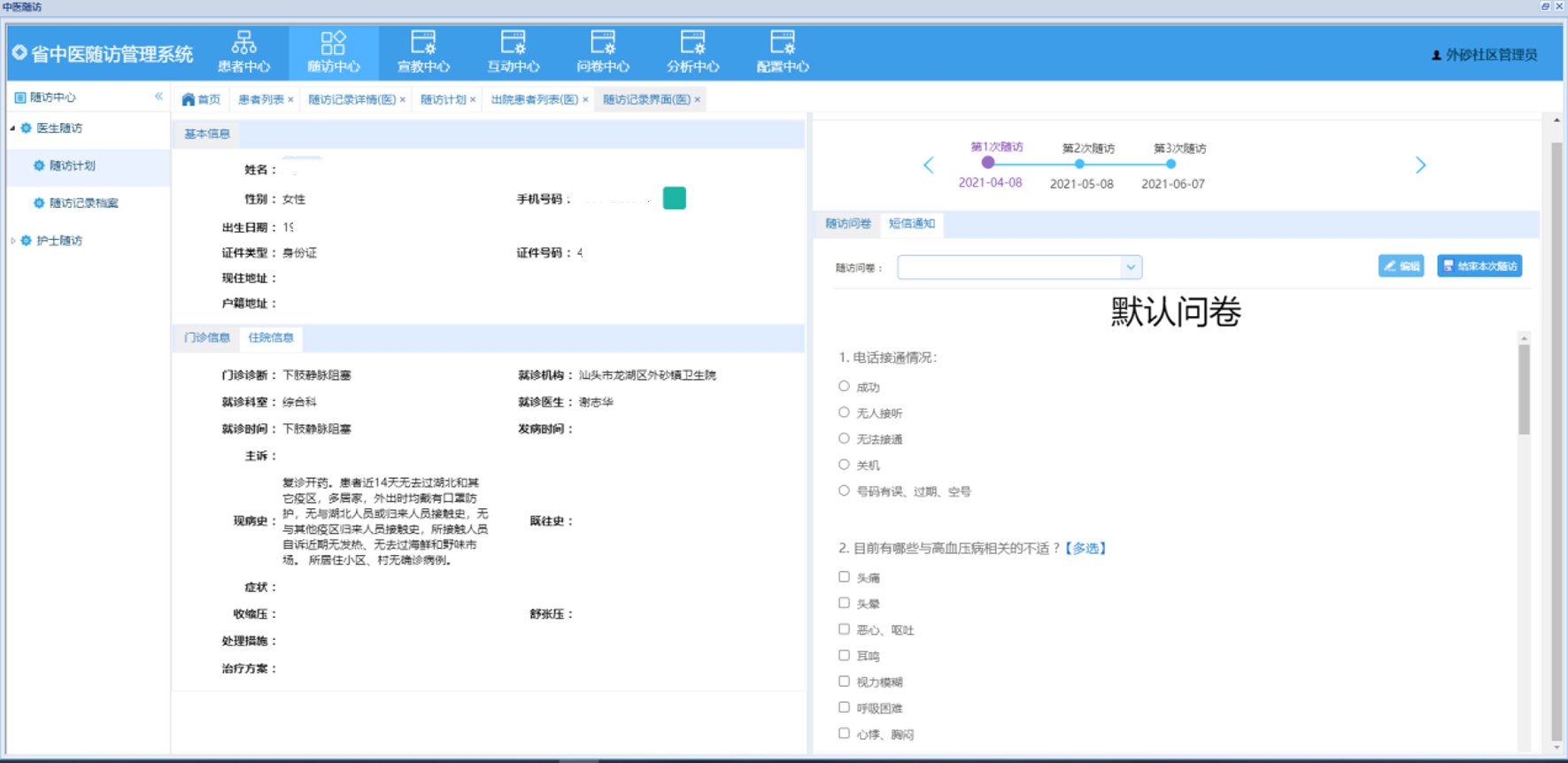Viewport: 1568px width, 763px height.
Task: Open the 配置中心 navigation icon
Action: coord(783,52)
